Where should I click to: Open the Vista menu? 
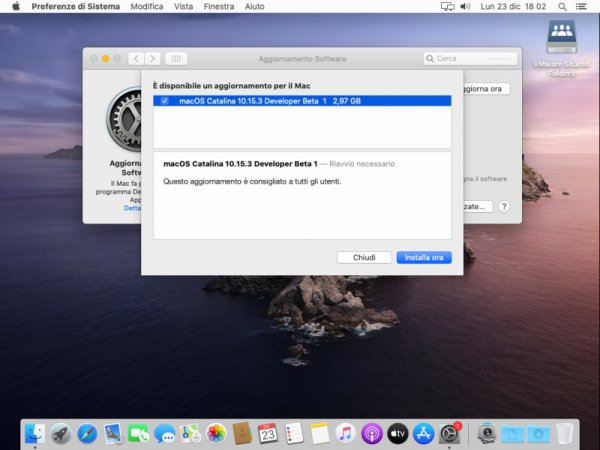click(x=183, y=7)
